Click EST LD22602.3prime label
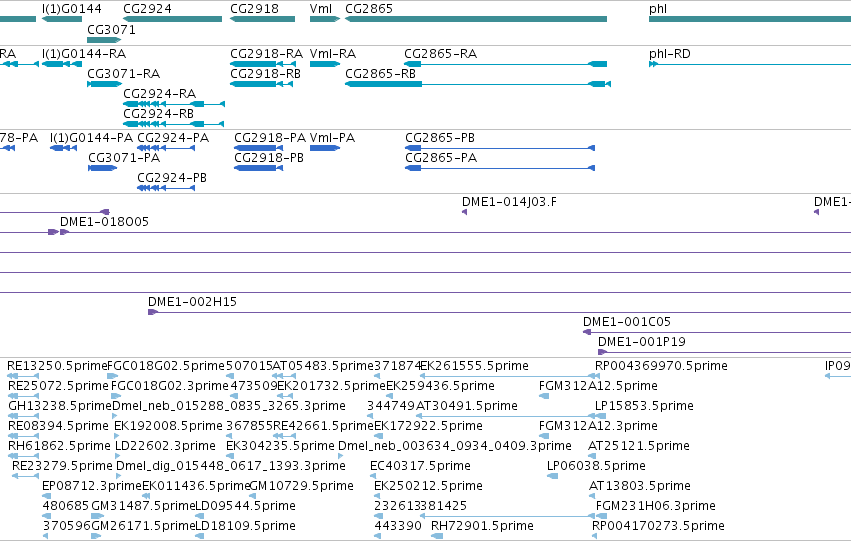Viewport: 851px width, 541px height. [166, 446]
